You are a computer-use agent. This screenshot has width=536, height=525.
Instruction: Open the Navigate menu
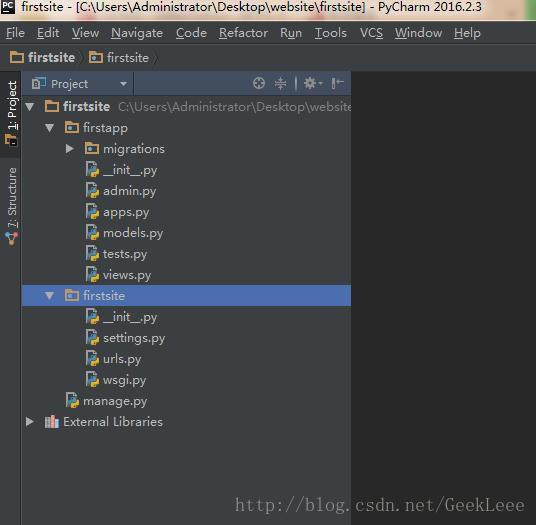tap(137, 33)
